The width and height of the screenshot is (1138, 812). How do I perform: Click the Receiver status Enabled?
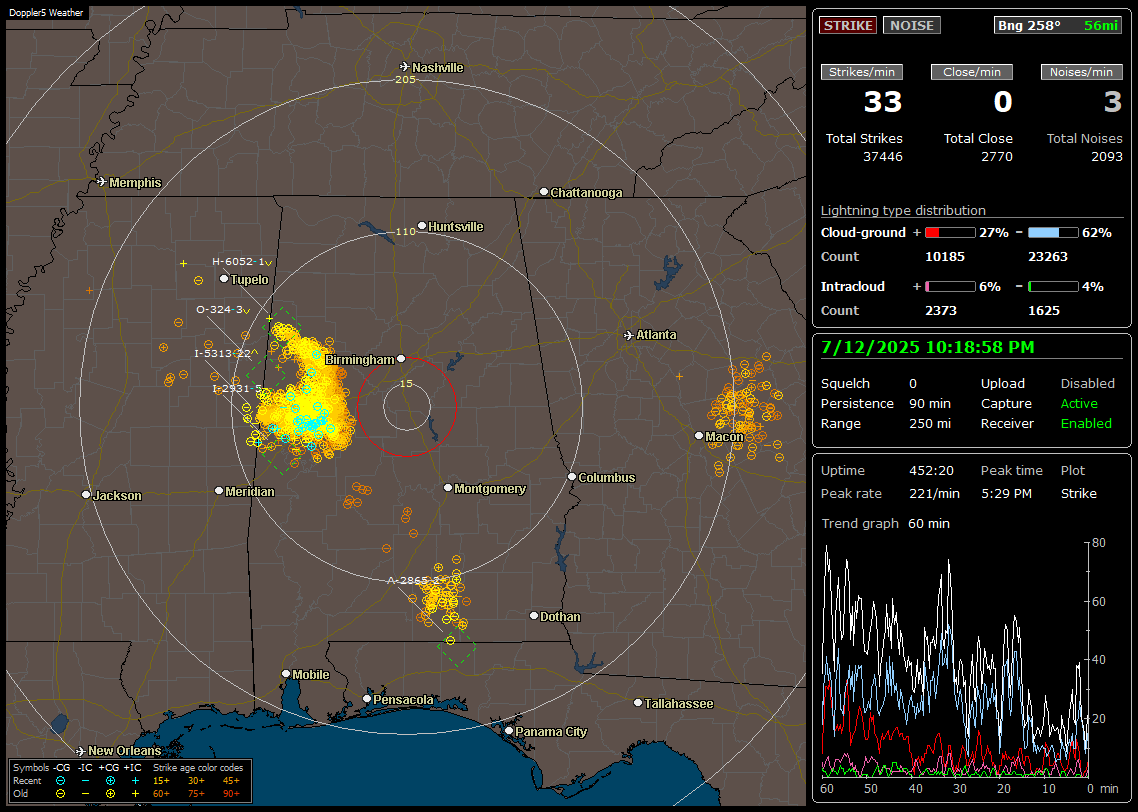click(1086, 424)
